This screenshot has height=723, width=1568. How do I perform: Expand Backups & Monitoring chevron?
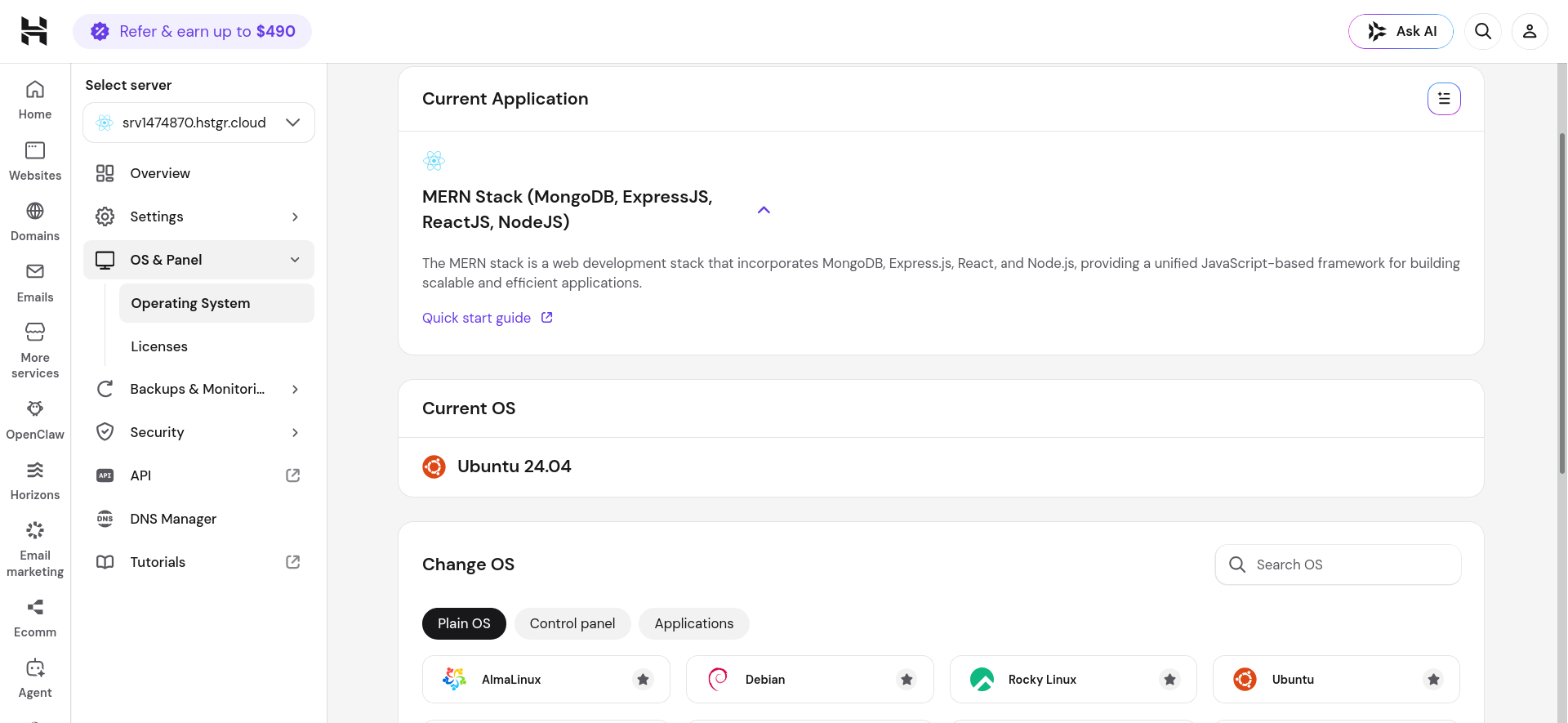(x=295, y=389)
